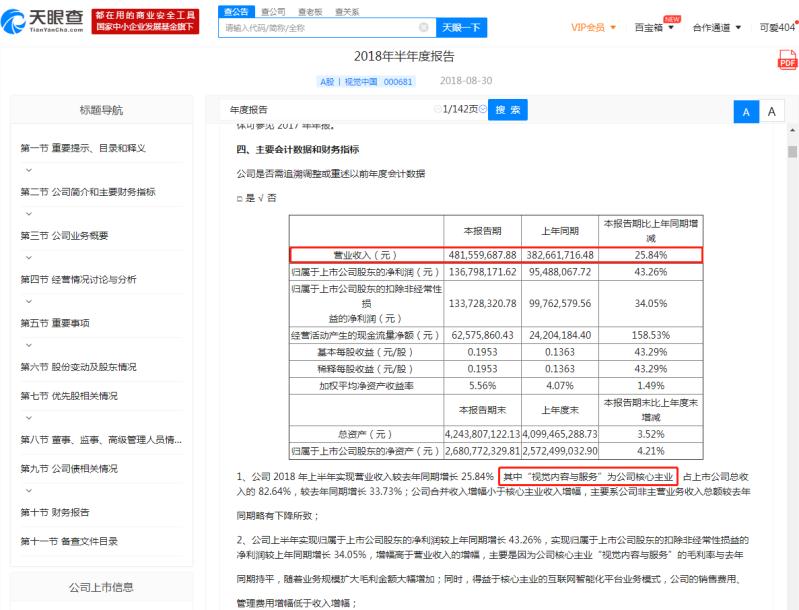
Task: Select the large font size A button
Action: click(747, 112)
